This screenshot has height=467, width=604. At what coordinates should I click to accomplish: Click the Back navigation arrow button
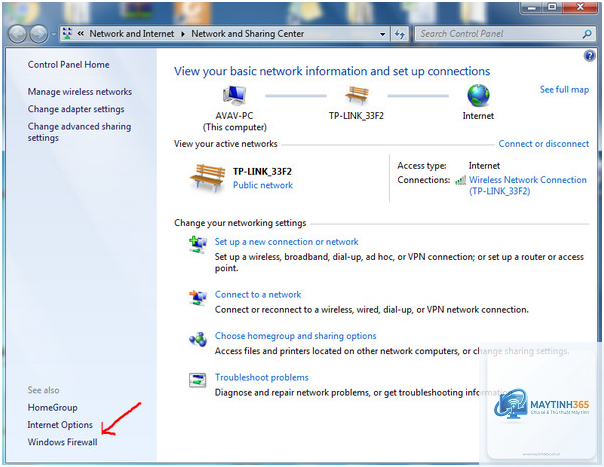[17, 34]
